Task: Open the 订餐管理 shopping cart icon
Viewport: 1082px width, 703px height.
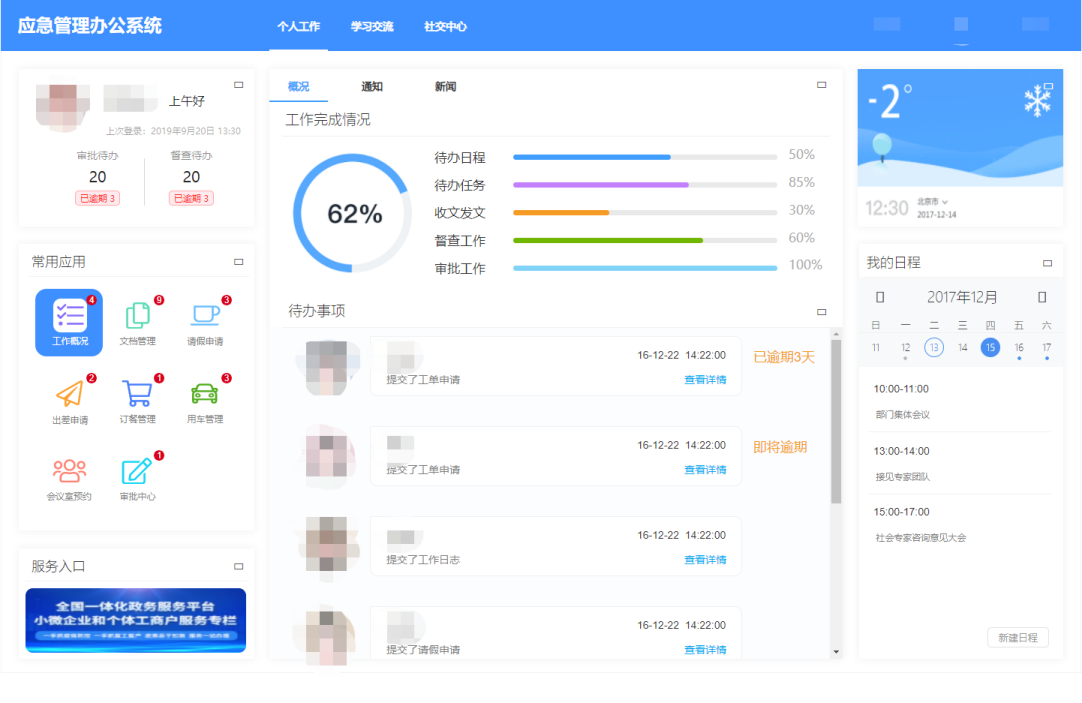Action: (x=138, y=394)
